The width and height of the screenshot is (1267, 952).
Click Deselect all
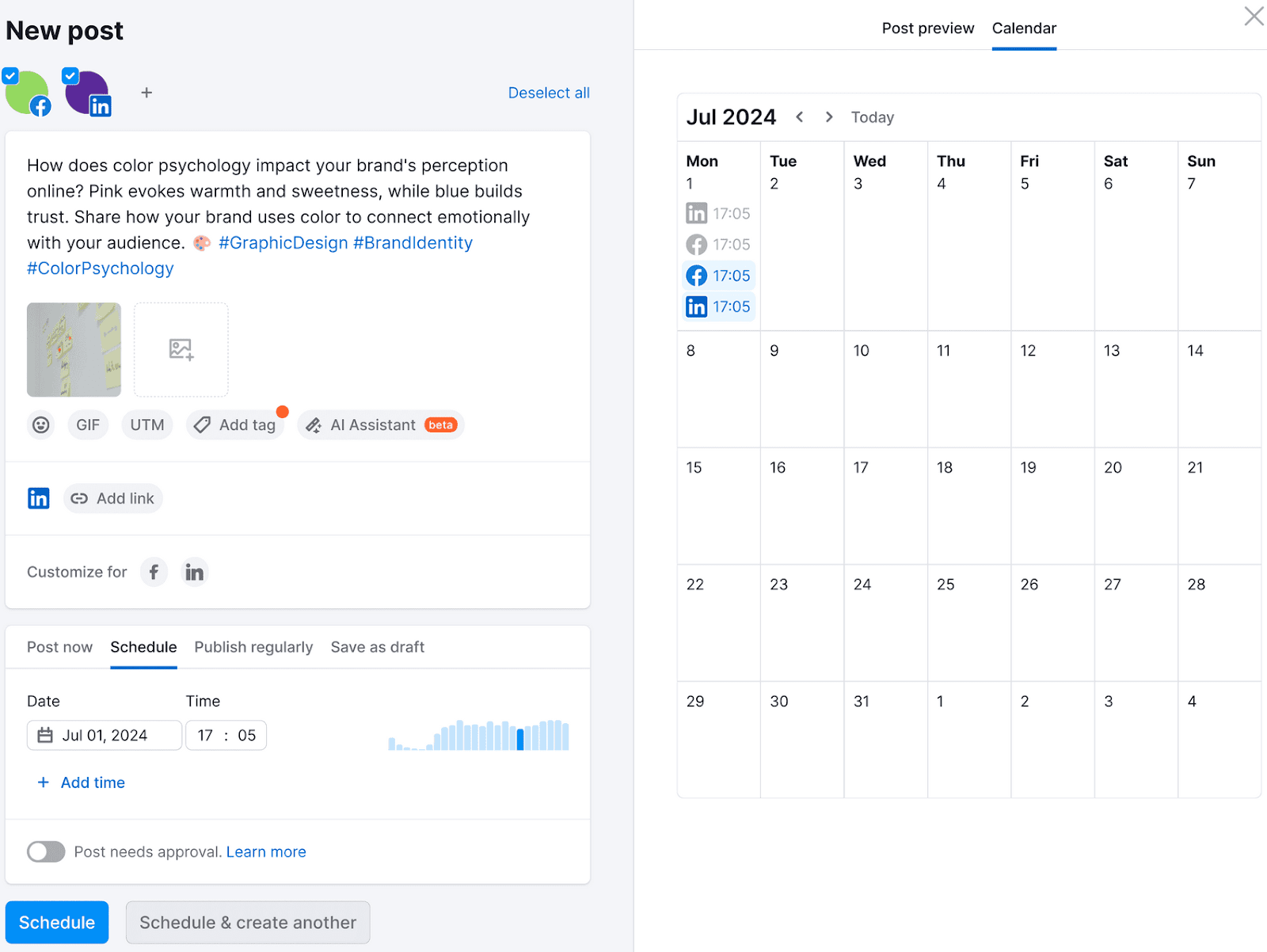[x=548, y=93]
